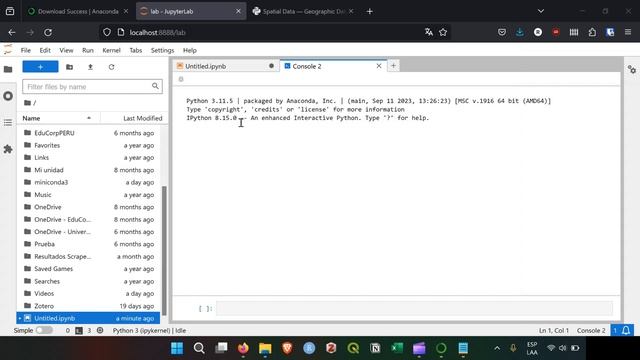640x360 pixels.
Task: Open Running Terminals and Kernels sidebar
Action: 8,96
